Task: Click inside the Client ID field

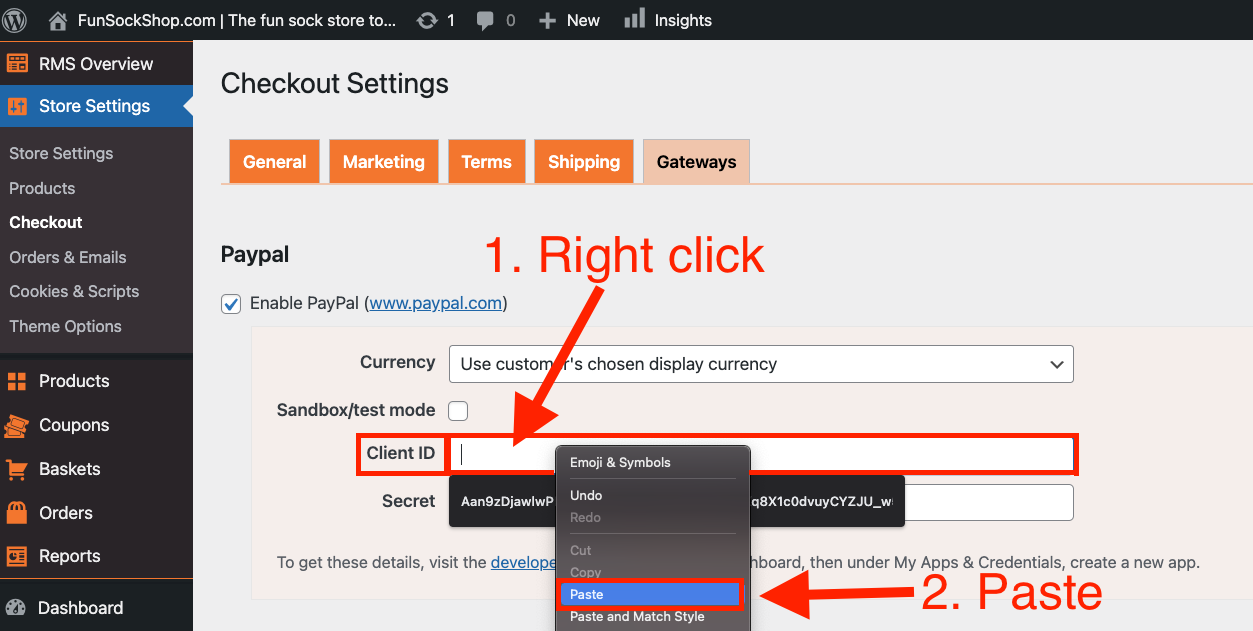Action: click(762, 454)
